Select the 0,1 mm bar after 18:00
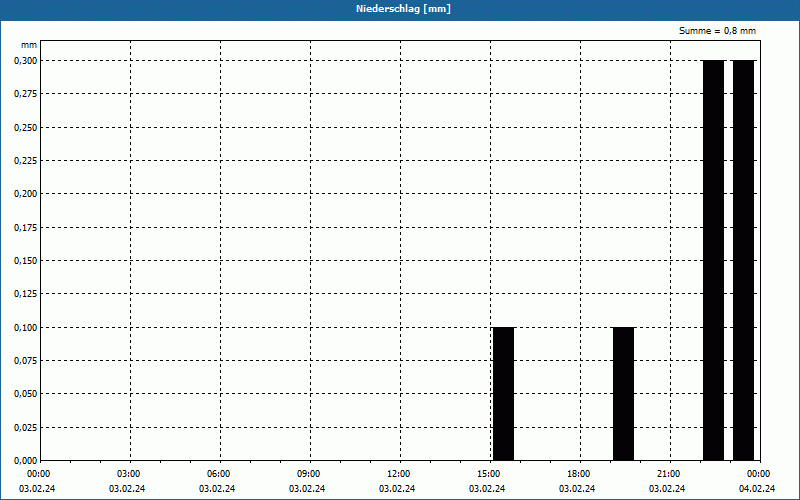The height and width of the screenshot is (500, 800). click(623, 394)
